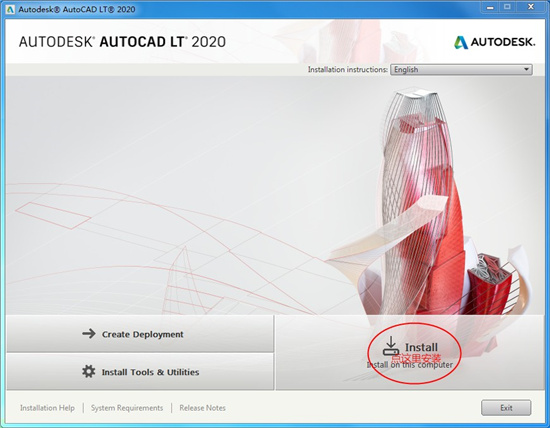Click the Create Deployment button text

[x=142, y=334]
